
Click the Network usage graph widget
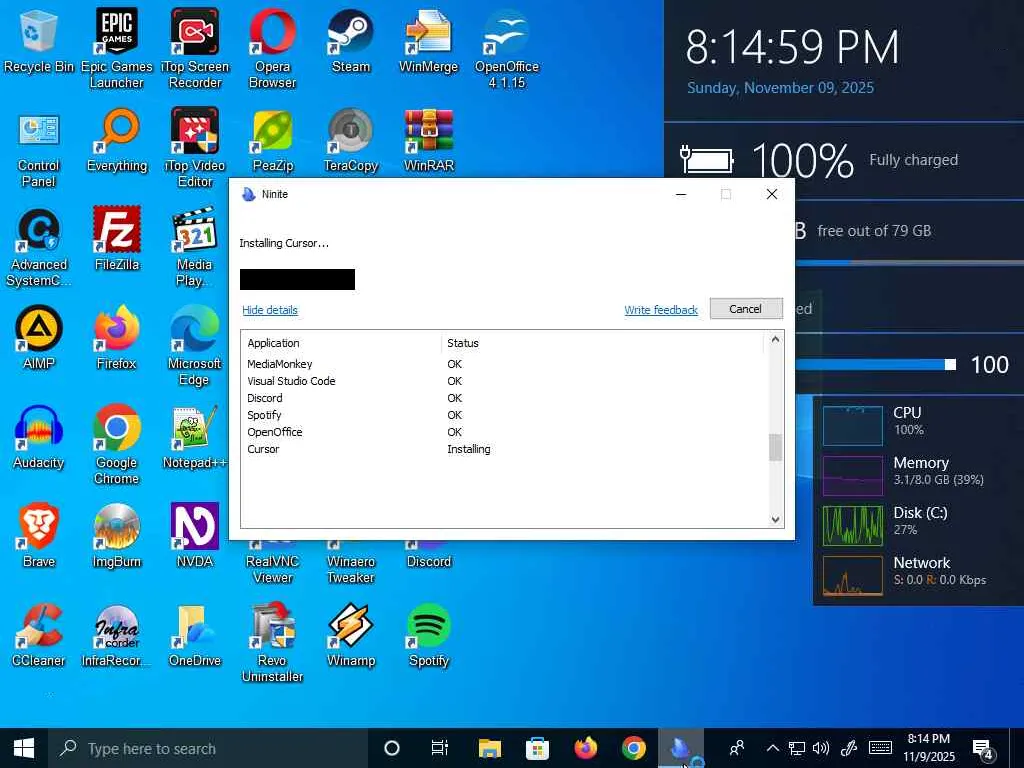click(x=852, y=575)
